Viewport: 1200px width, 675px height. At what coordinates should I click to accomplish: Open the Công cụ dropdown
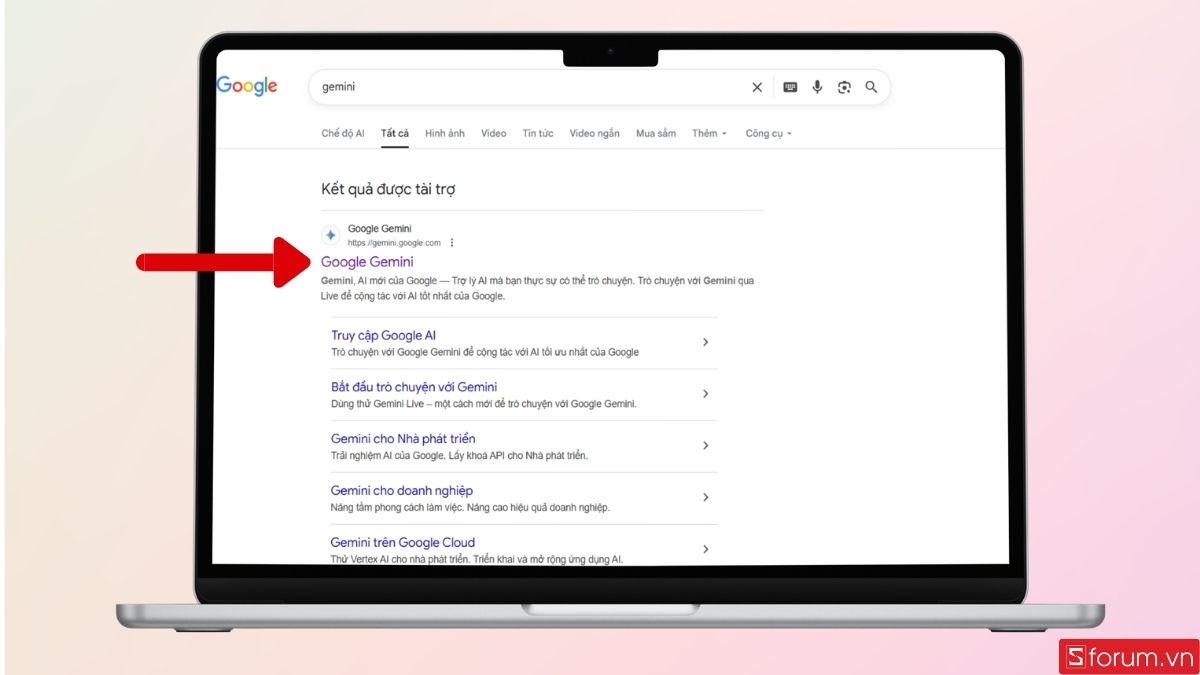[x=767, y=133]
